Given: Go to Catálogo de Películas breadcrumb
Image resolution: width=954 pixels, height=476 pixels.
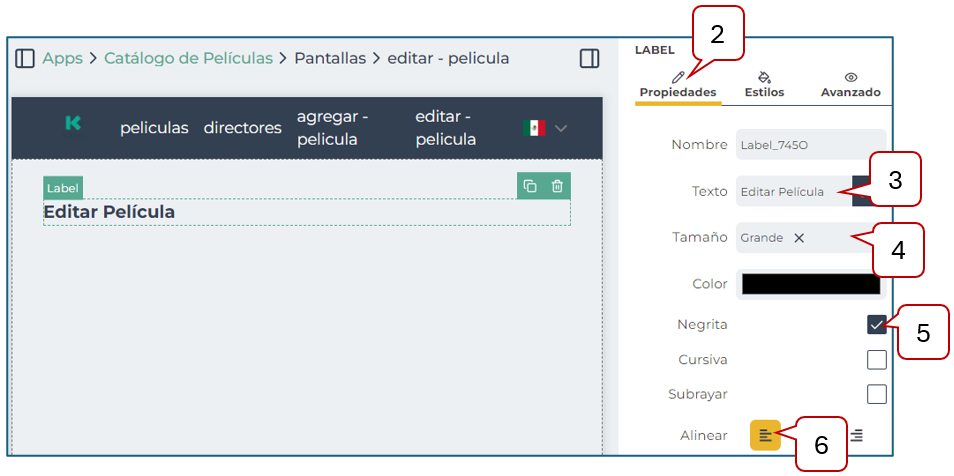Looking at the screenshot, I should pos(188,59).
